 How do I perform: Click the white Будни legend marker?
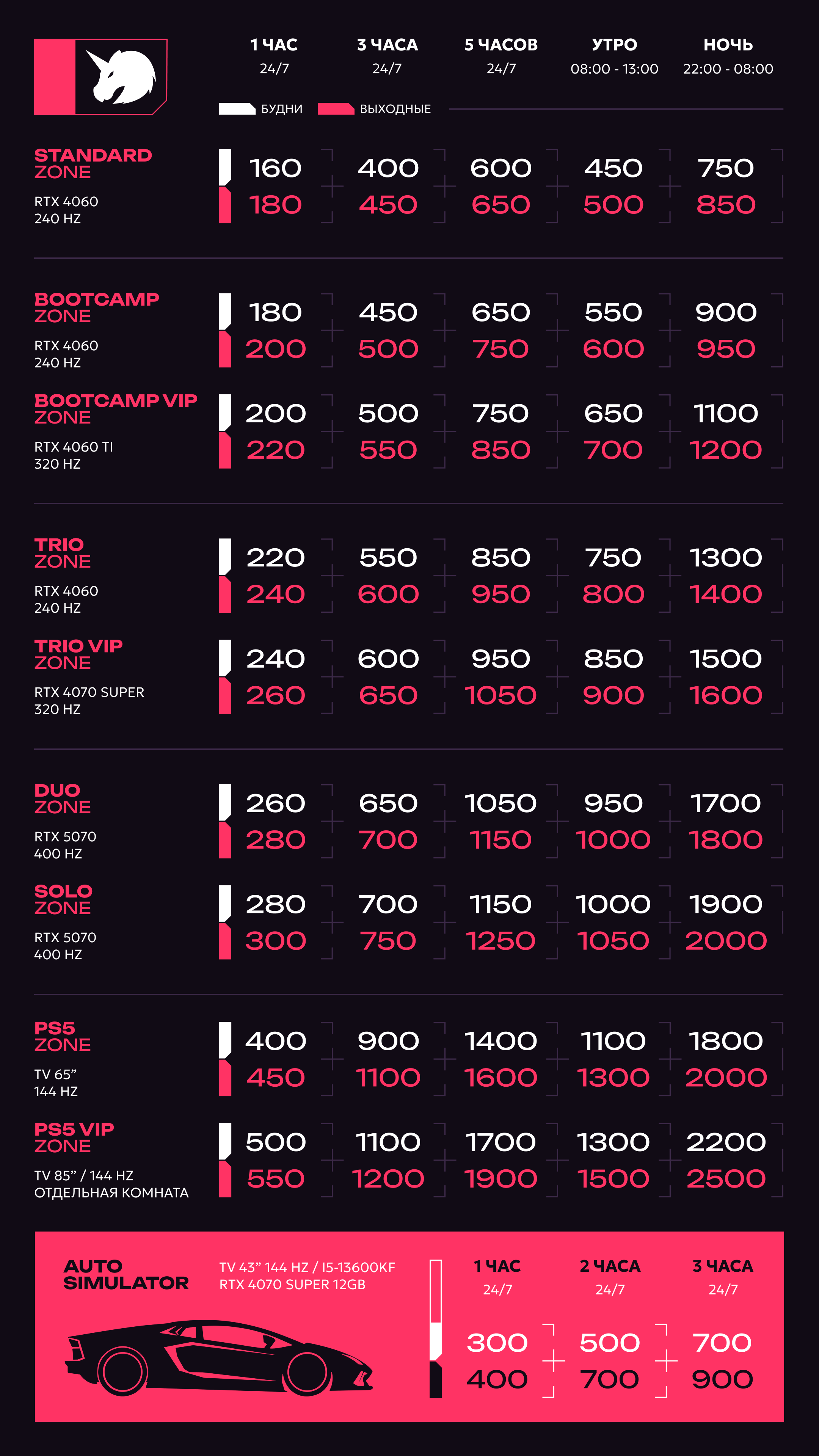[x=237, y=109]
